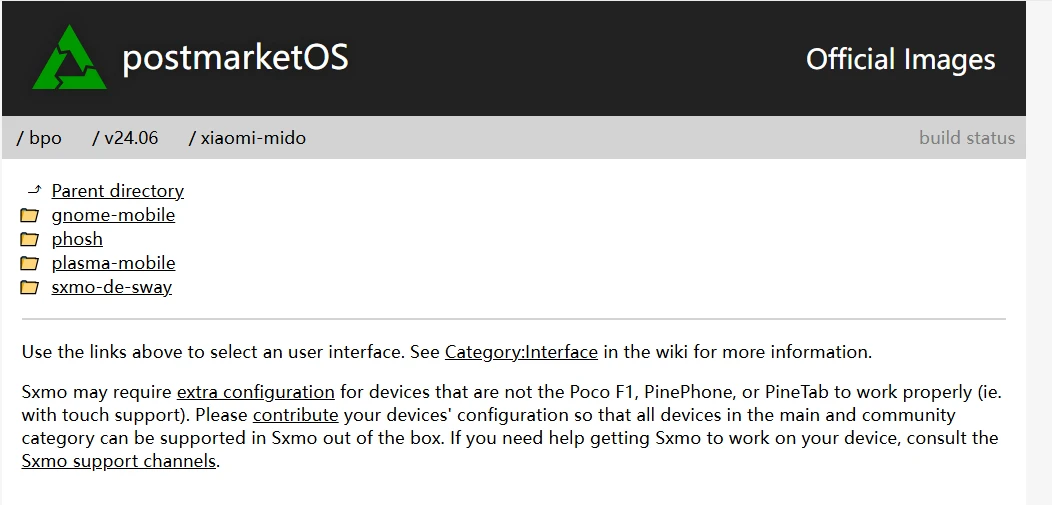Open the build status link
1052x505 pixels.
click(966, 138)
